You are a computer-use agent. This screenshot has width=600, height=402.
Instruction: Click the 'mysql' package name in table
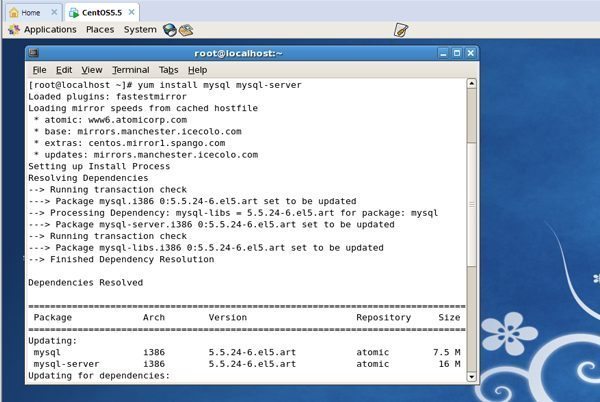click(x=47, y=352)
